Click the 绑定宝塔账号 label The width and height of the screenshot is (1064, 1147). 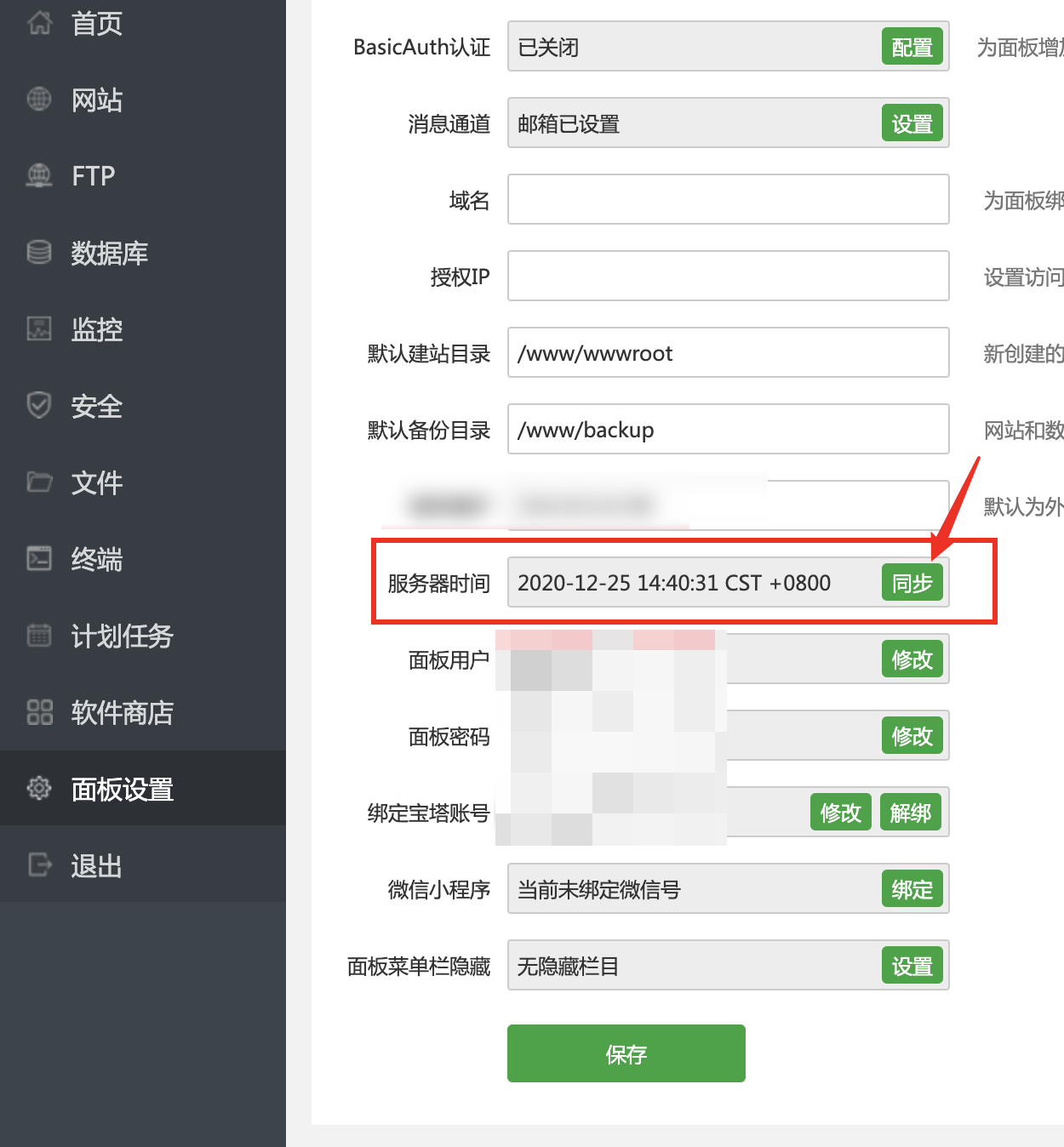click(x=428, y=813)
